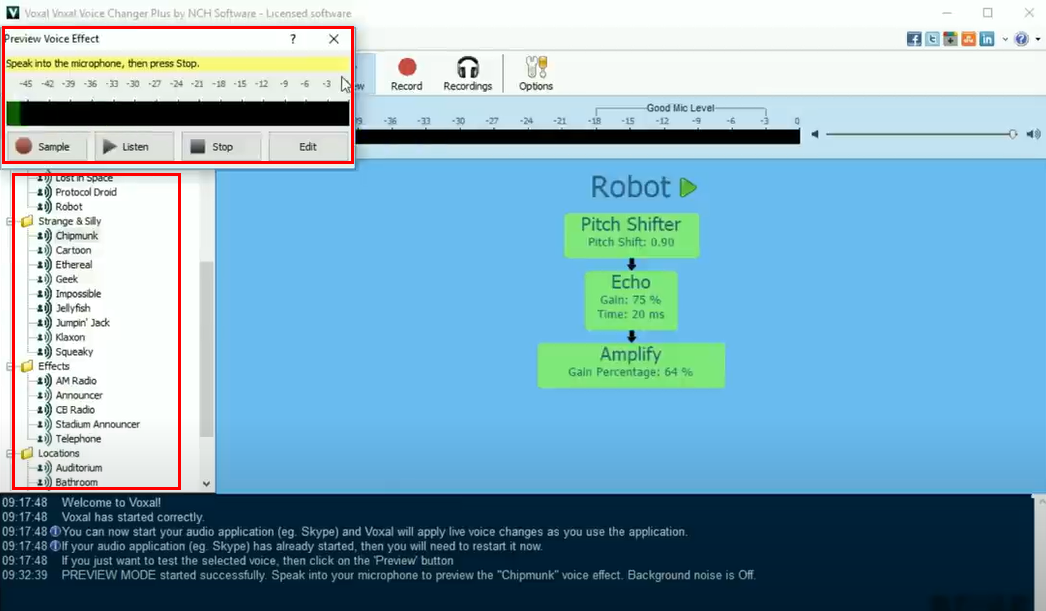1046x611 pixels.
Task: Click the help question mark in Preview dialog
Action: point(293,39)
